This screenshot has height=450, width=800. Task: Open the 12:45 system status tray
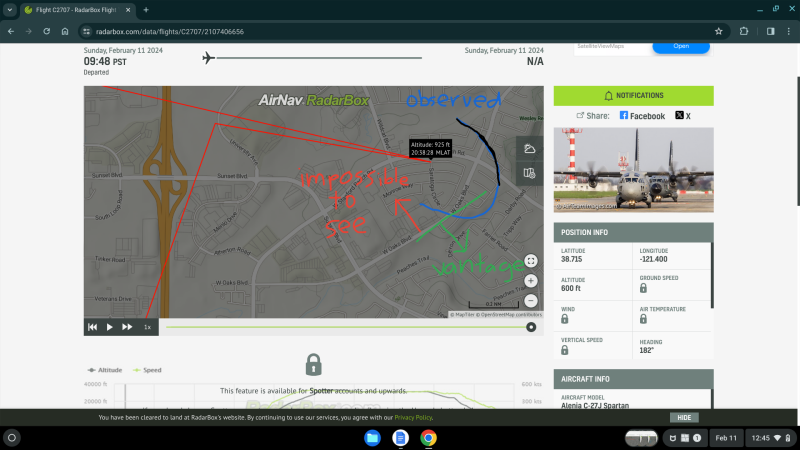pos(770,438)
